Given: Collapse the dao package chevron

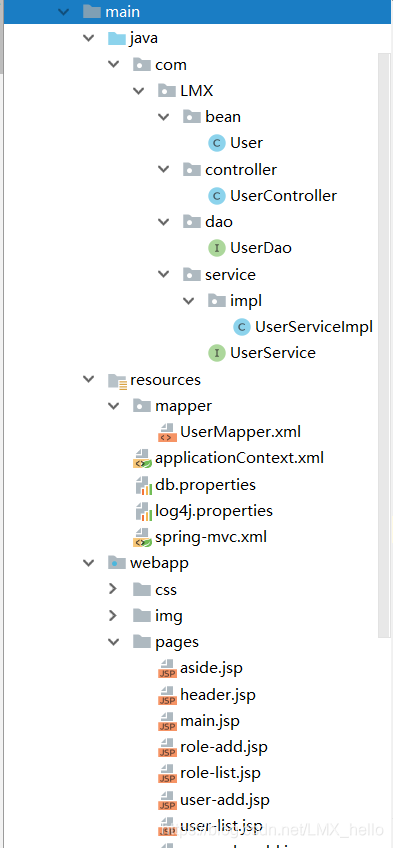Looking at the screenshot, I should click(x=164, y=222).
